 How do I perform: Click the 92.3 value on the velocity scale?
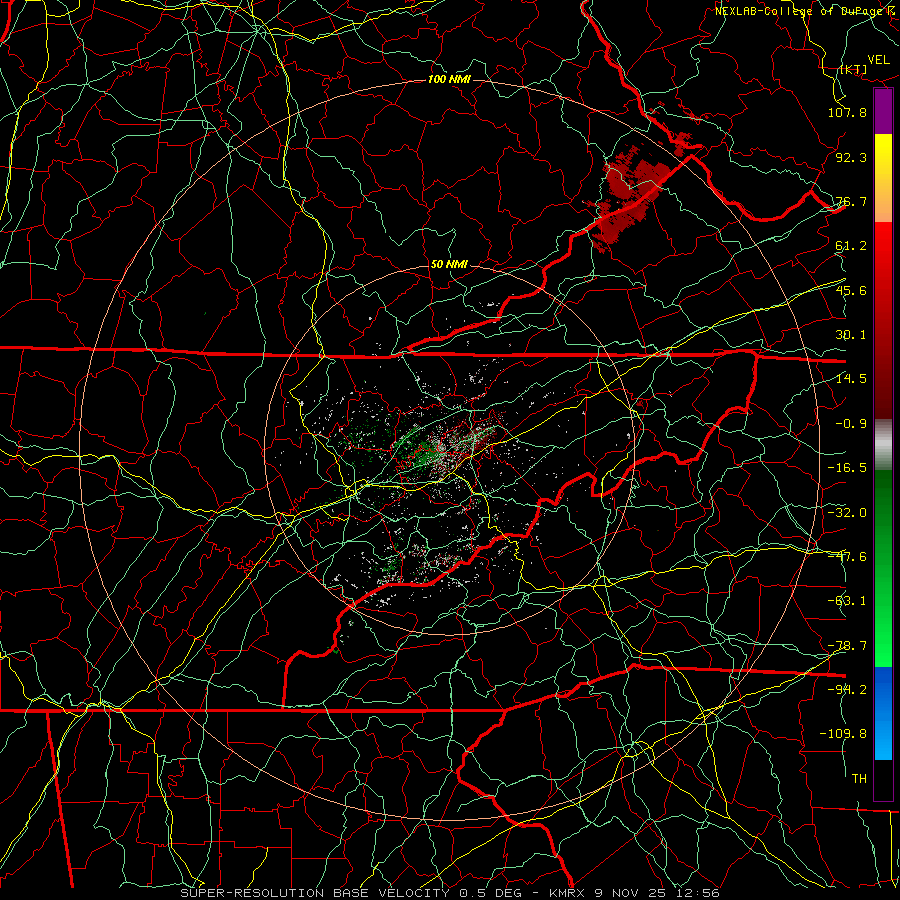[x=851, y=157]
